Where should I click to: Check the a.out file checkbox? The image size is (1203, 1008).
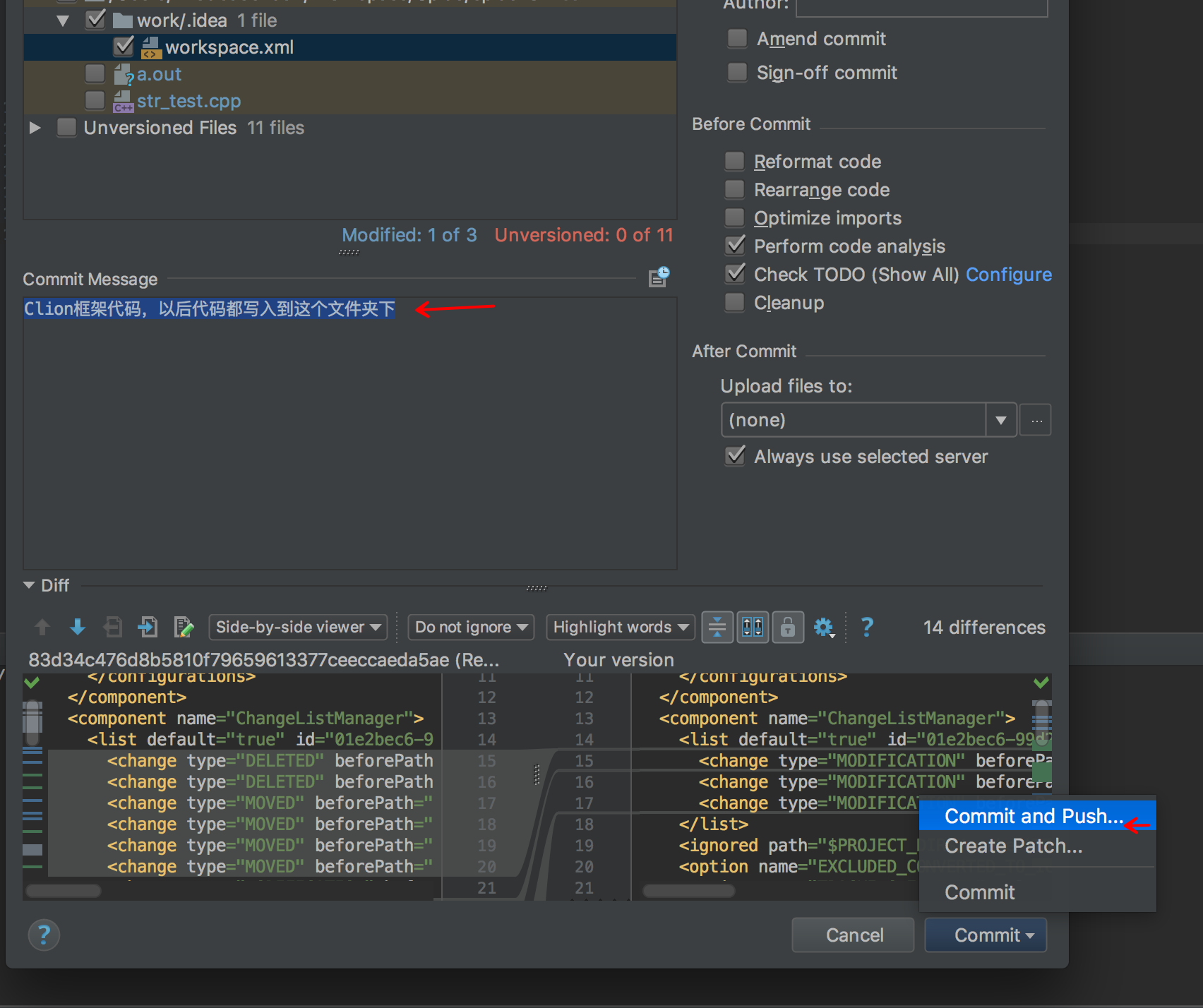[95, 73]
